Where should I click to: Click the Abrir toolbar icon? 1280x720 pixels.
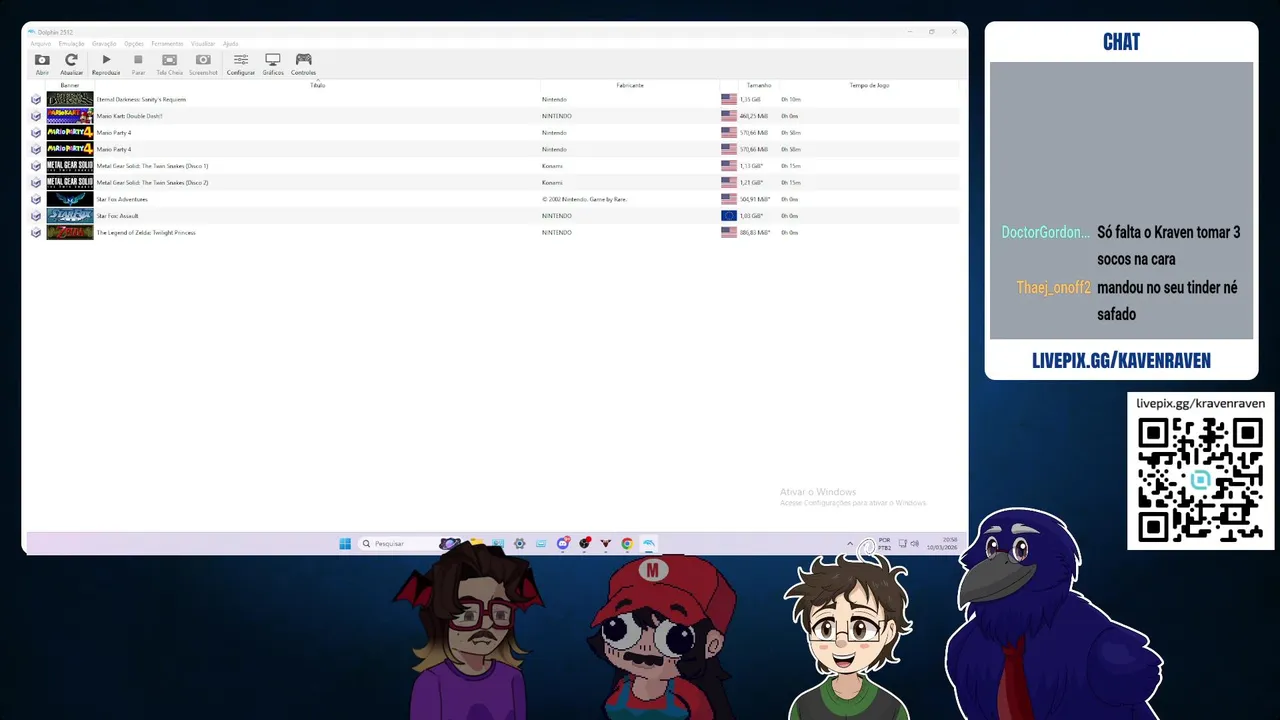pyautogui.click(x=42, y=64)
